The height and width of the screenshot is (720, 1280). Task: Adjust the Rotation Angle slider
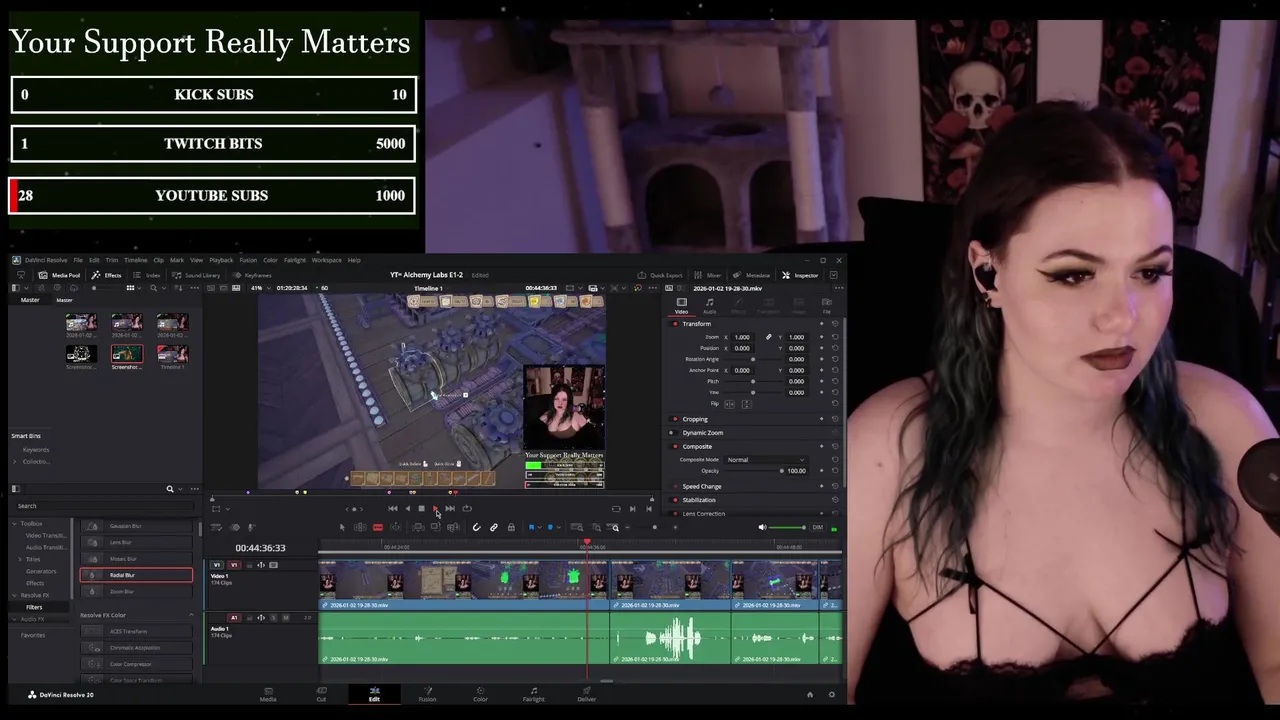[755, 359]
